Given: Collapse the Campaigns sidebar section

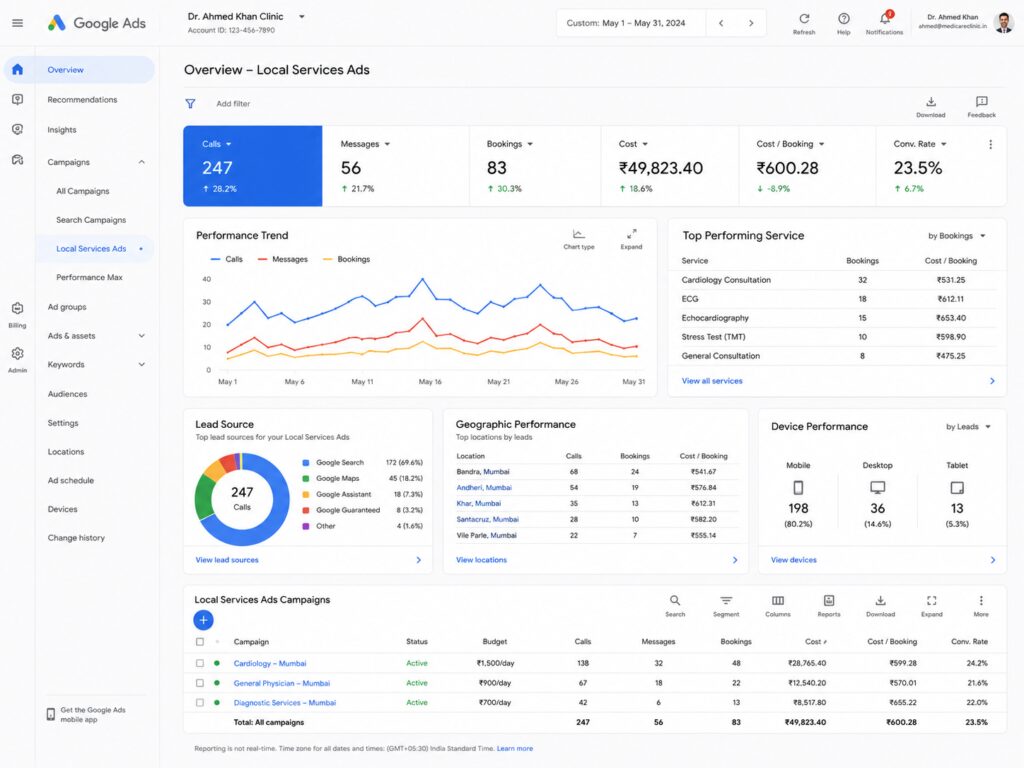Looking at the screenshot, I should (x=142, y=162).
